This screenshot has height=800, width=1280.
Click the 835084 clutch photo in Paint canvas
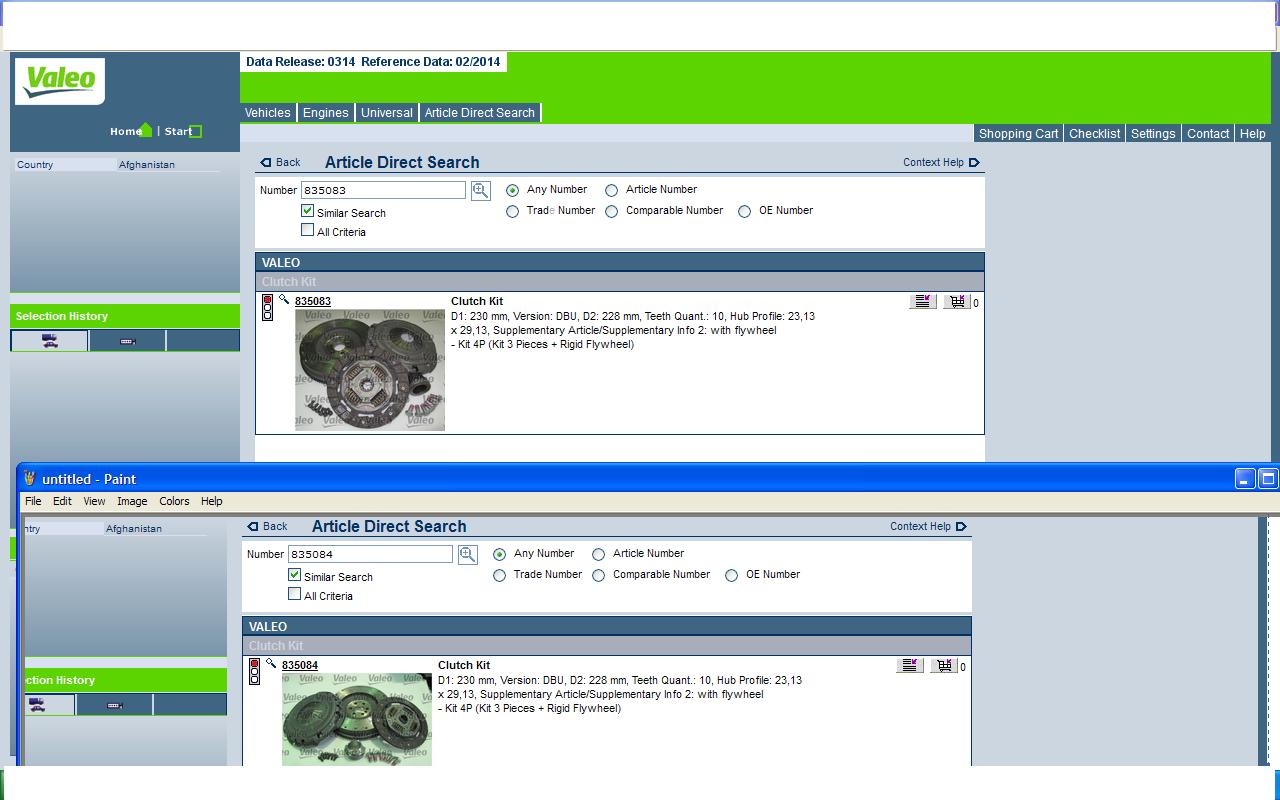(x=357, y=719)
